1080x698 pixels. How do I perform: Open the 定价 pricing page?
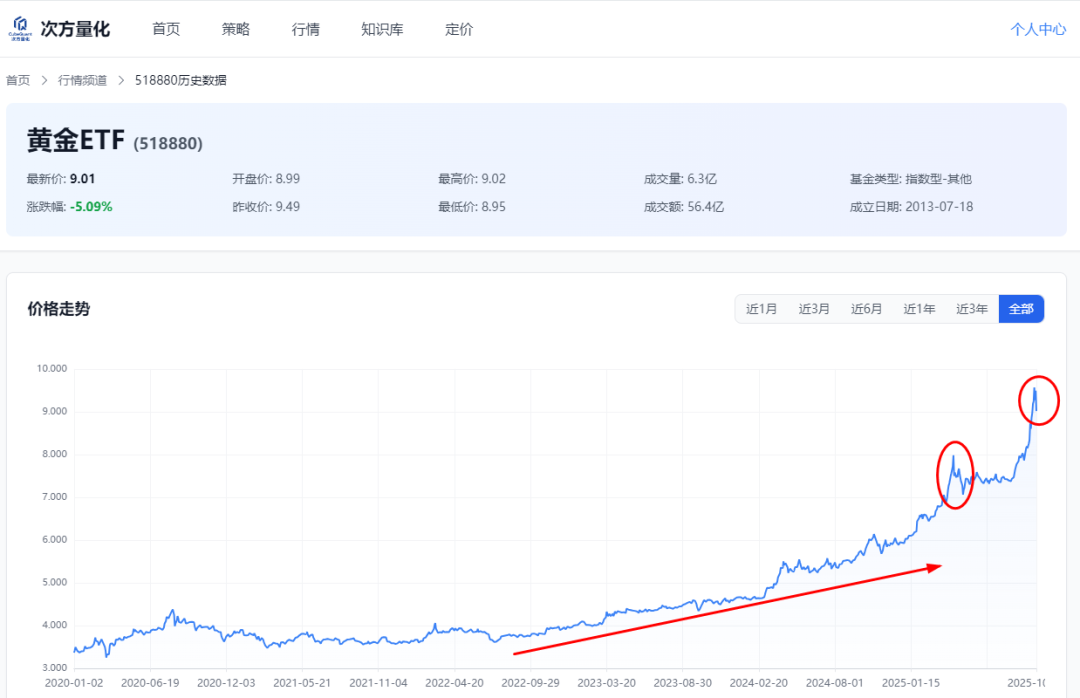[x=459, y=29]
